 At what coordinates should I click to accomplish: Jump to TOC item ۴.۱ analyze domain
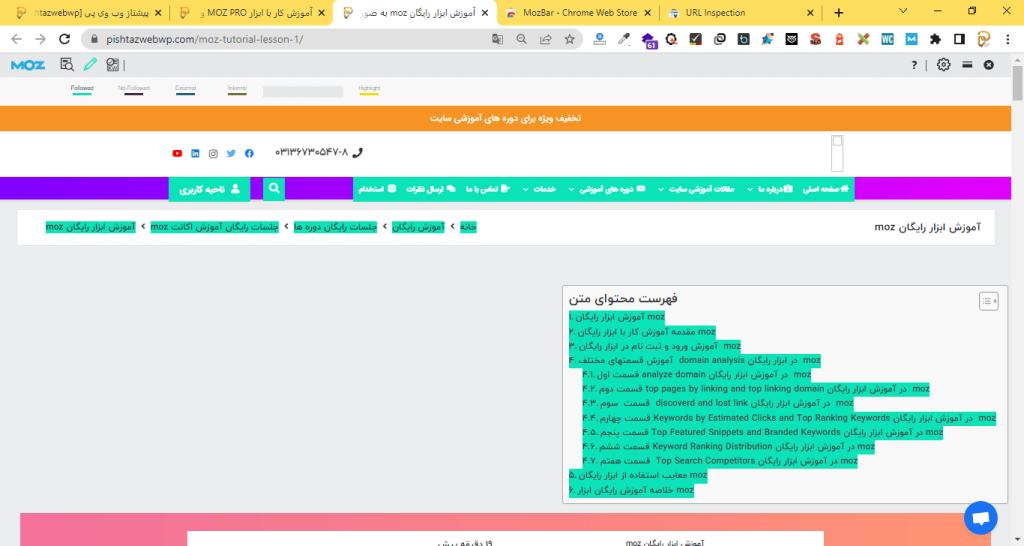tap(697, 375)
